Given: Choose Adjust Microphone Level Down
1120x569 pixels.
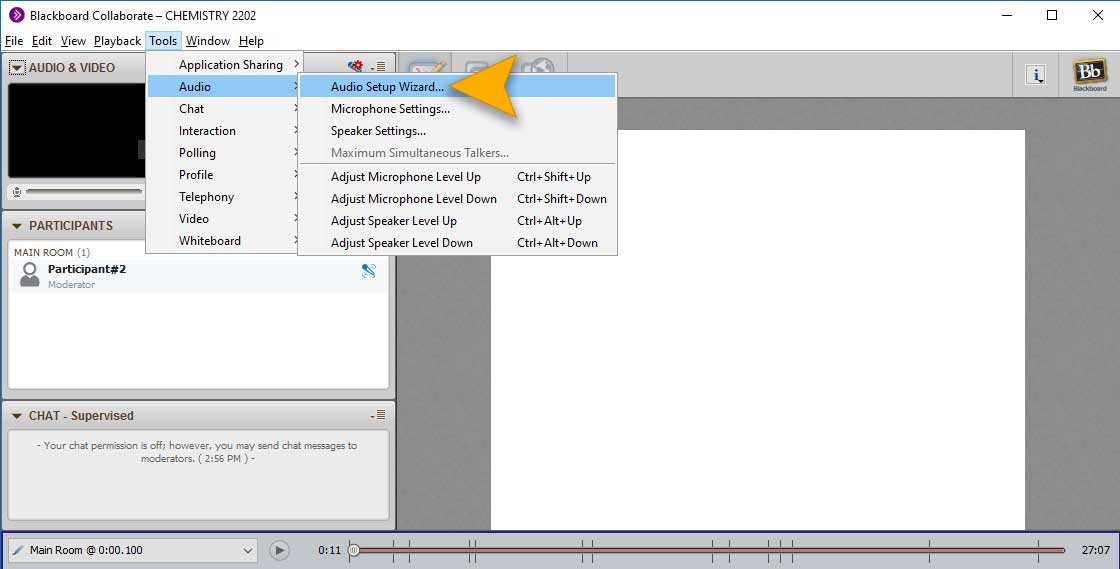Looking at the screenshot, I should 457,198.
